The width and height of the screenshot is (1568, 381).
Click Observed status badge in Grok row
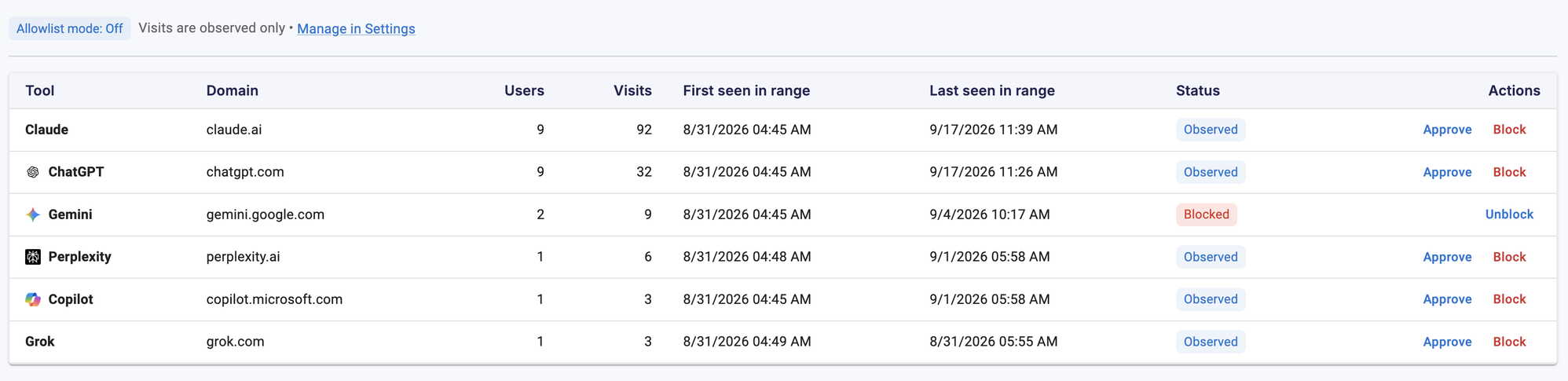pyautogui.click(x=1211, y=342)
